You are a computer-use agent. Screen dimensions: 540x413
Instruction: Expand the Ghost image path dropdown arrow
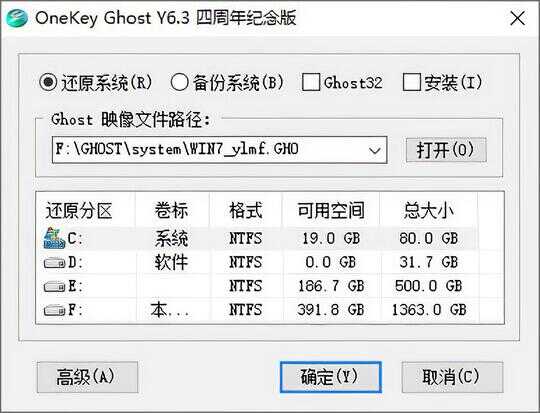(374, 150)
